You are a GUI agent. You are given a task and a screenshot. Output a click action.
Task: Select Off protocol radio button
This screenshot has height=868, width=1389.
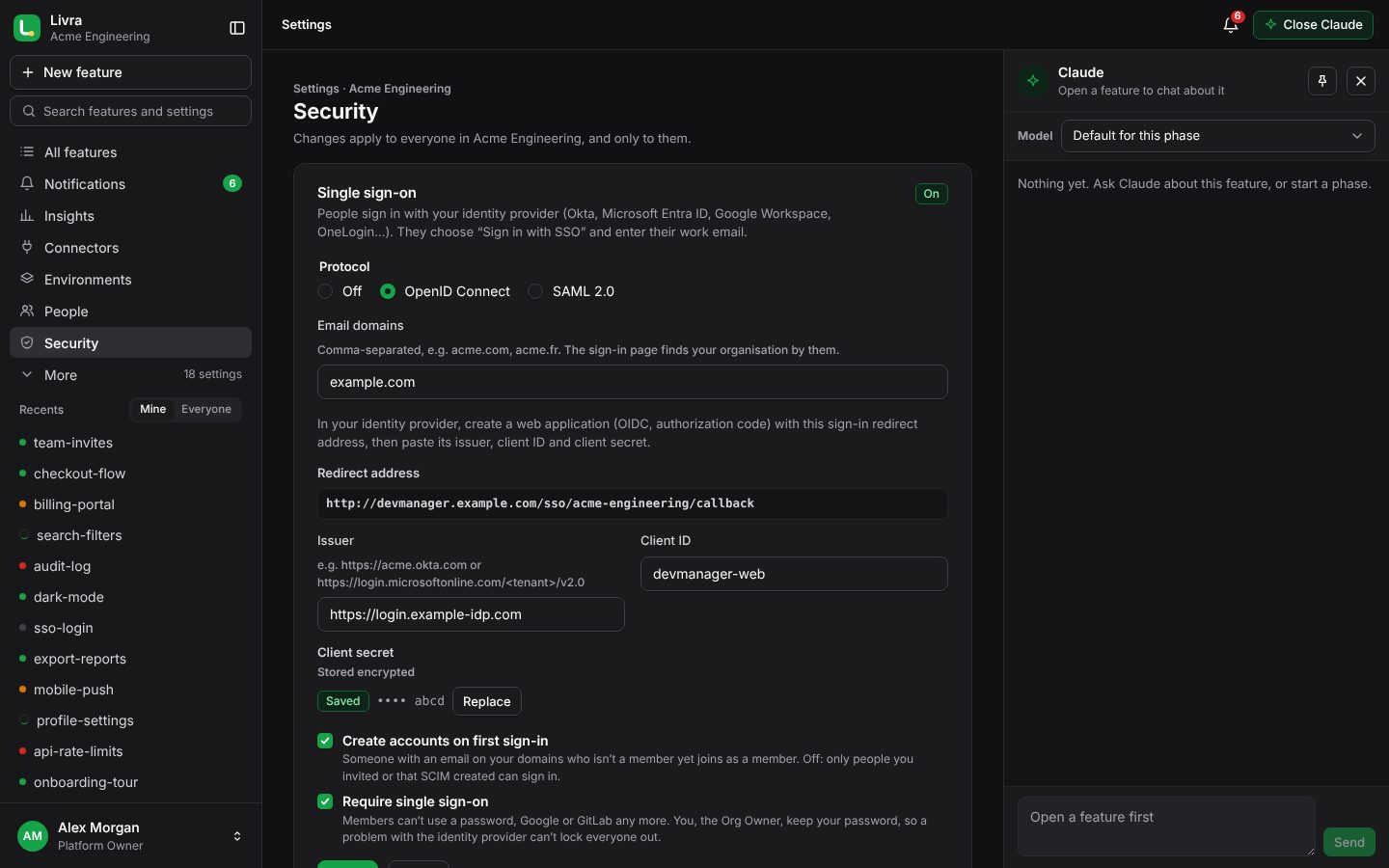(325, 291)
